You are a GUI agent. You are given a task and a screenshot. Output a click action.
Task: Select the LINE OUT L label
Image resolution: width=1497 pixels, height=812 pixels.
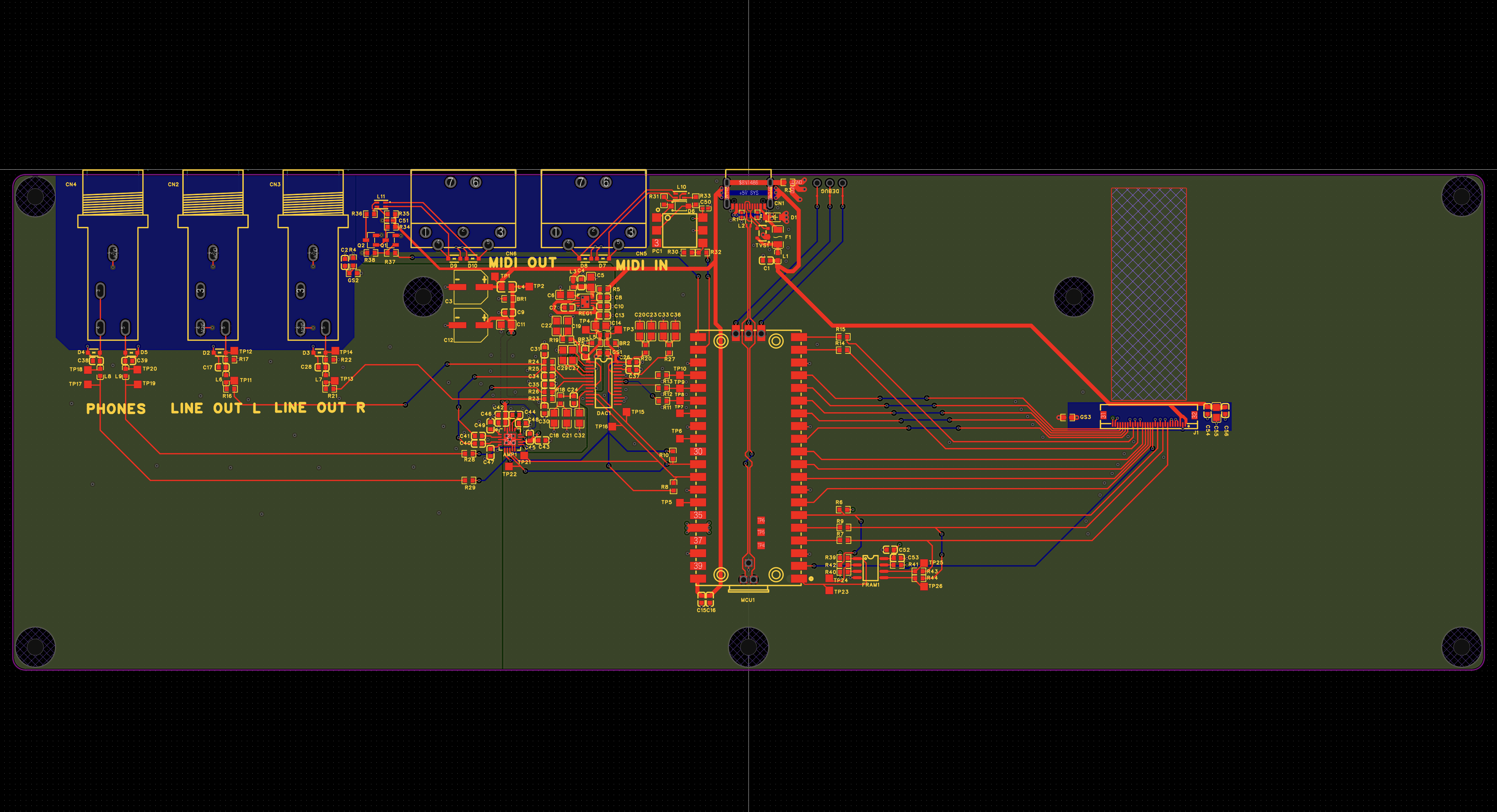tap(215, 408)
